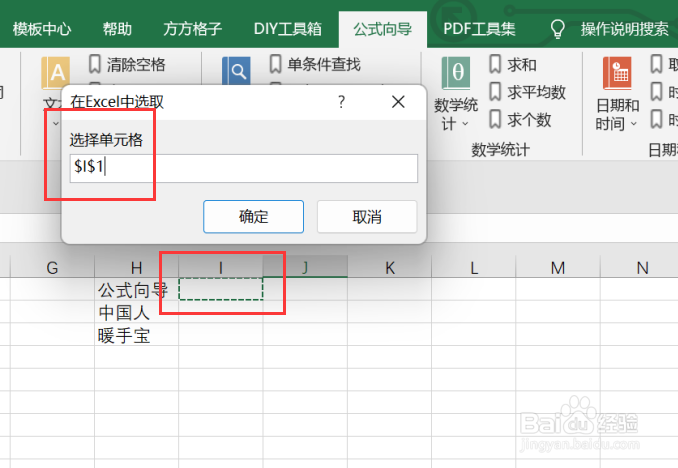Select column G header
Screen dimensions: 678x468
52,268
